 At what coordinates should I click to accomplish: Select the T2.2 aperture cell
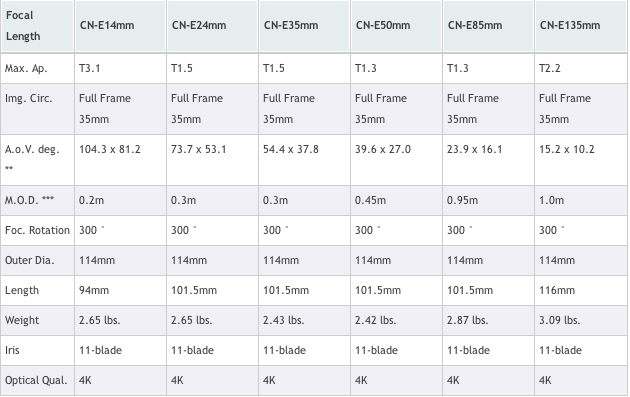[581, 68]
